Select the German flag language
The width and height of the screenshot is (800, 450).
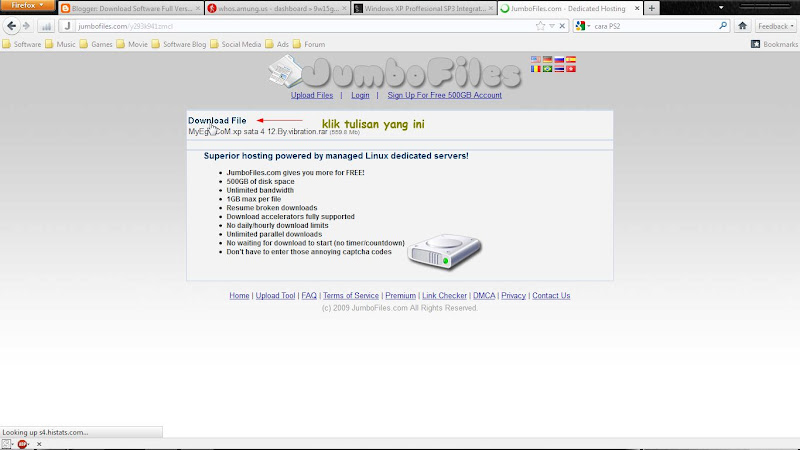(x=547, y=60)
